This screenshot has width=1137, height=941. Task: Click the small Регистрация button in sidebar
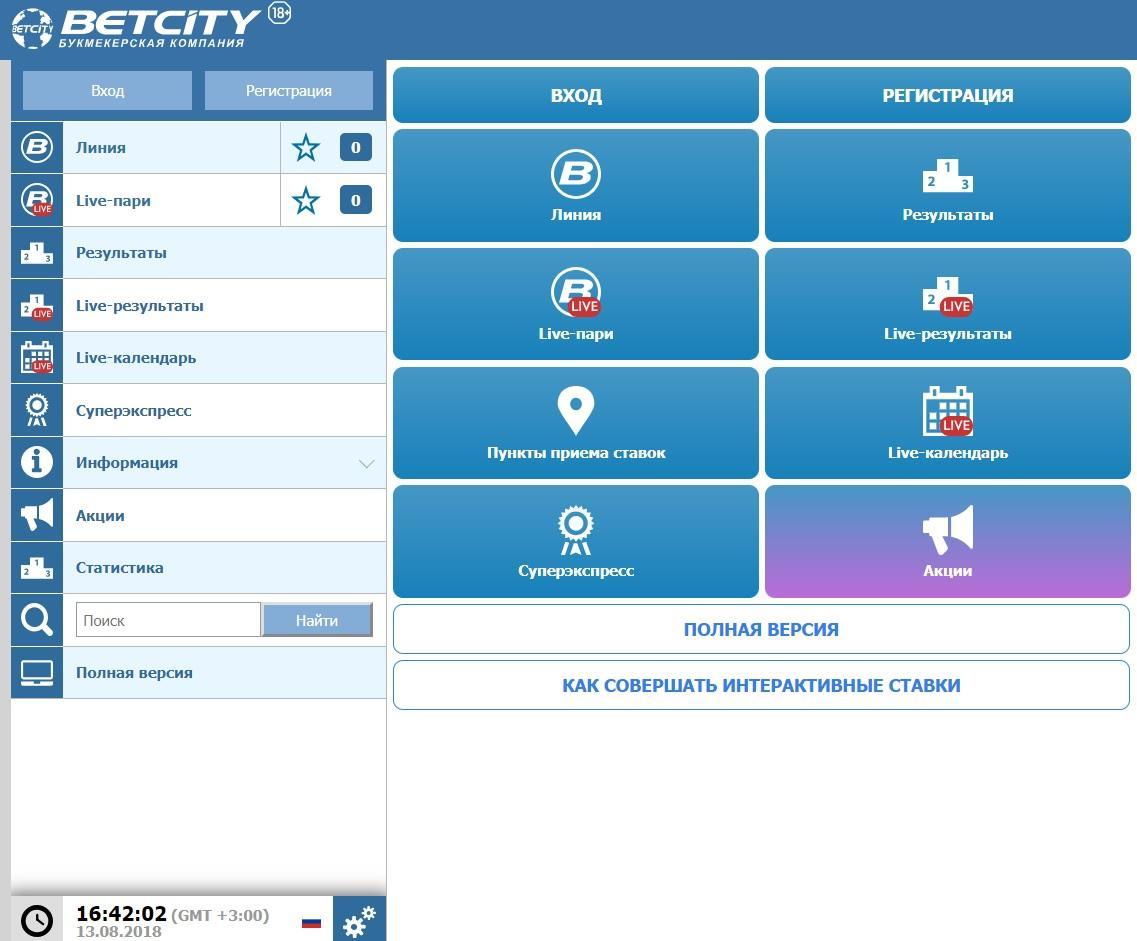click(x=289, y=91)
